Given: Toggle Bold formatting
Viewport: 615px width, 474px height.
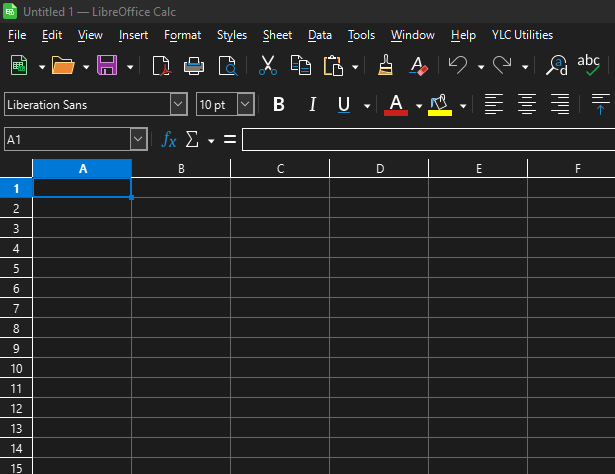Looking at the screenshot, I should pyautogui.click(x=279, y=104).
